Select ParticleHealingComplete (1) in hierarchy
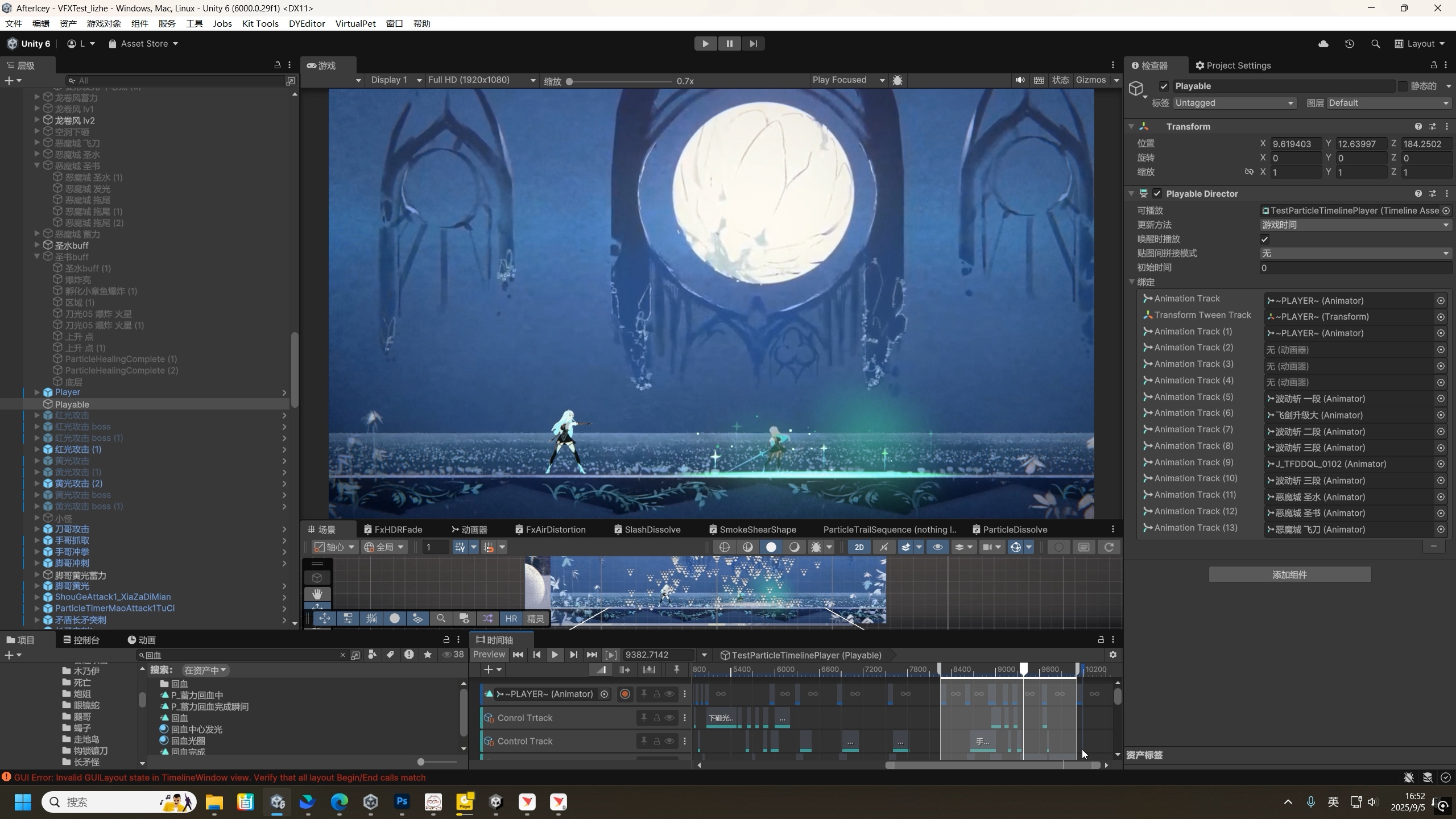The height and width of the screenshot is (819, 1456). pyautogui.click(x=121, y=359)
